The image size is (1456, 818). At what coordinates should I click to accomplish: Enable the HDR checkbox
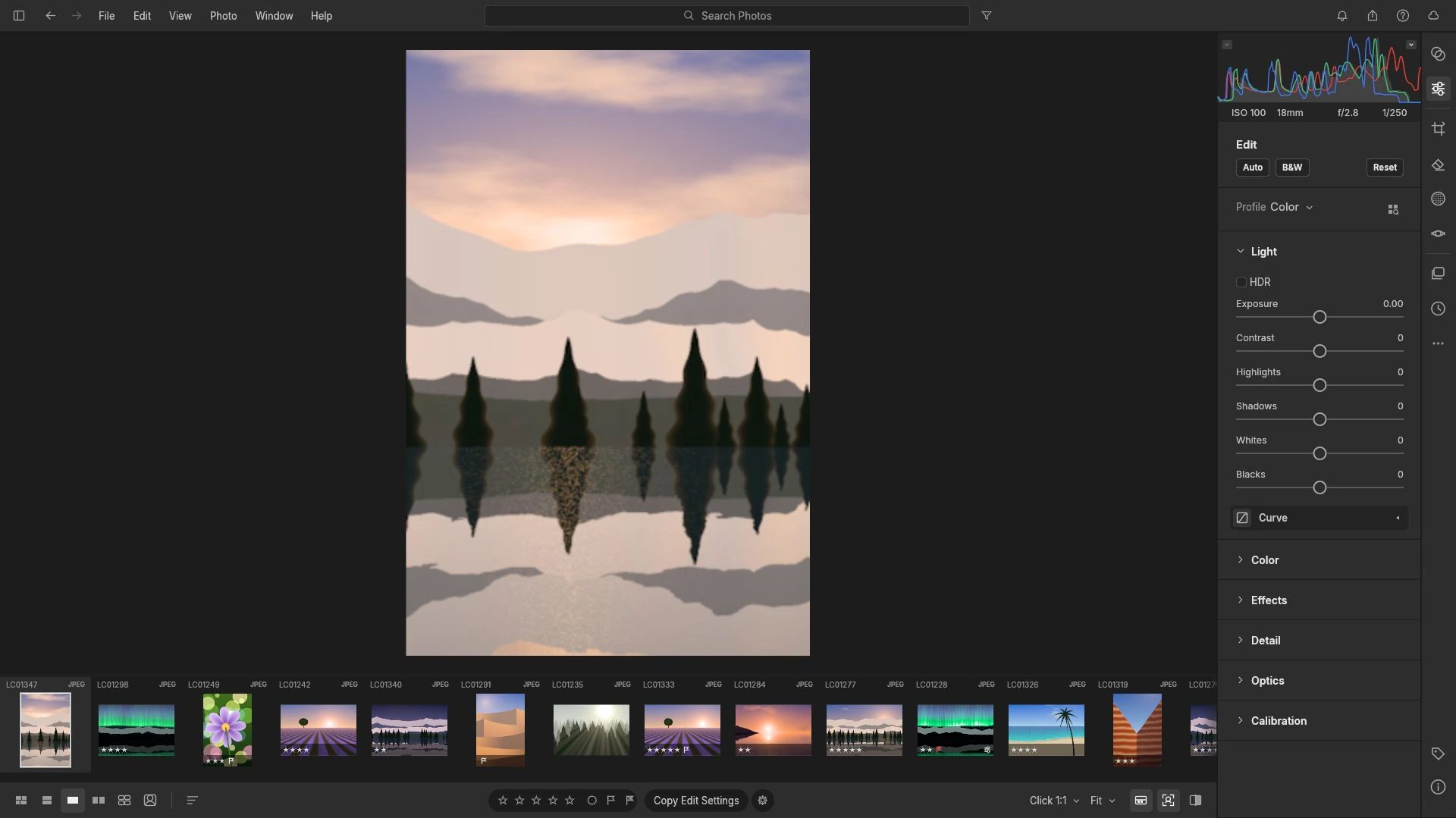[1241, 282]
